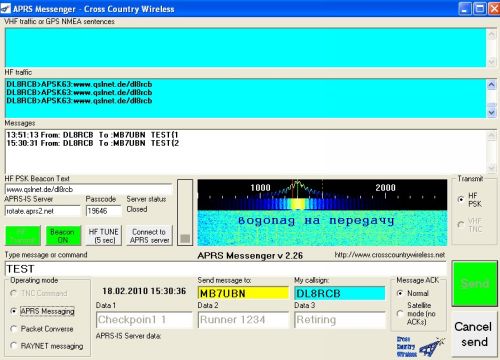Enable Satellite mode (no ACKs)
The image size is (500, 360).
400,314
